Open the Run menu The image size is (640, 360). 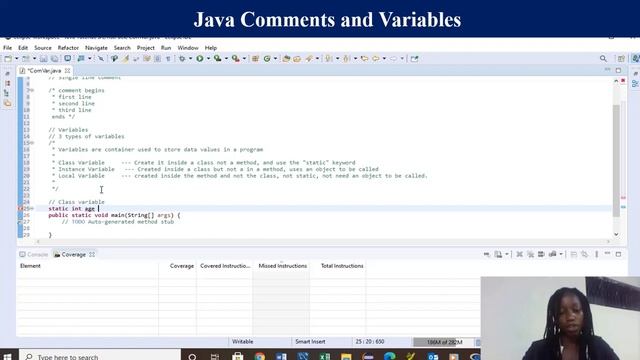(x=166, y=48)
